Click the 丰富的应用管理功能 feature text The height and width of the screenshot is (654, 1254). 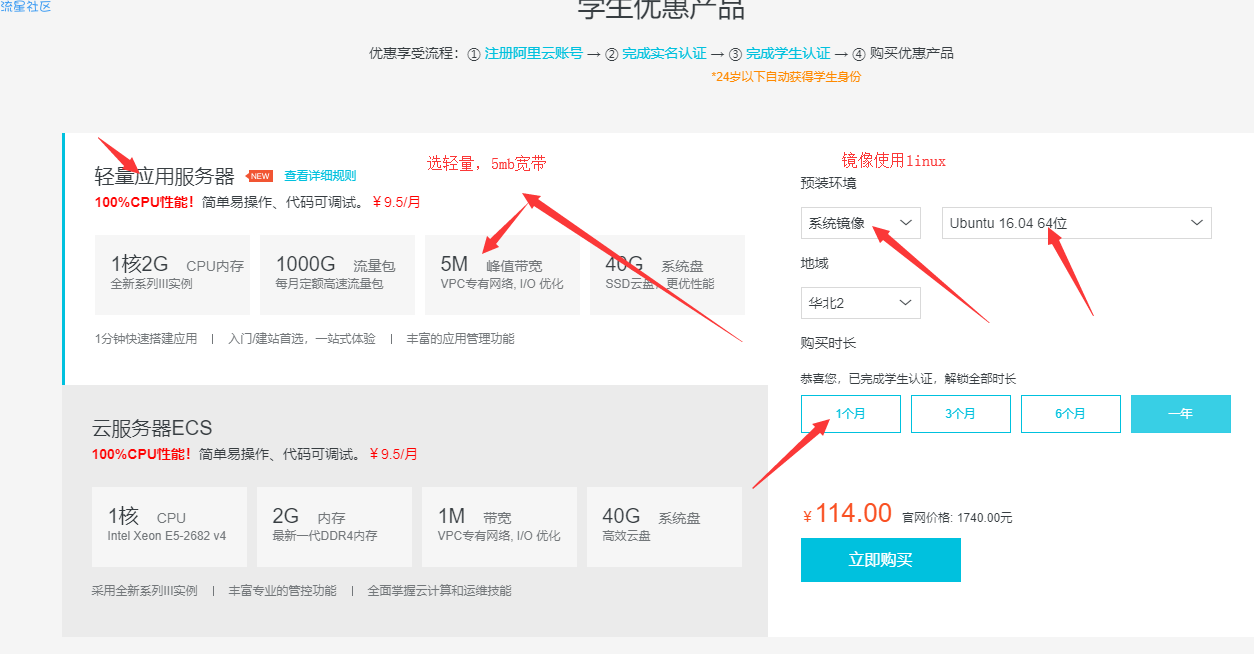[460, 339]
